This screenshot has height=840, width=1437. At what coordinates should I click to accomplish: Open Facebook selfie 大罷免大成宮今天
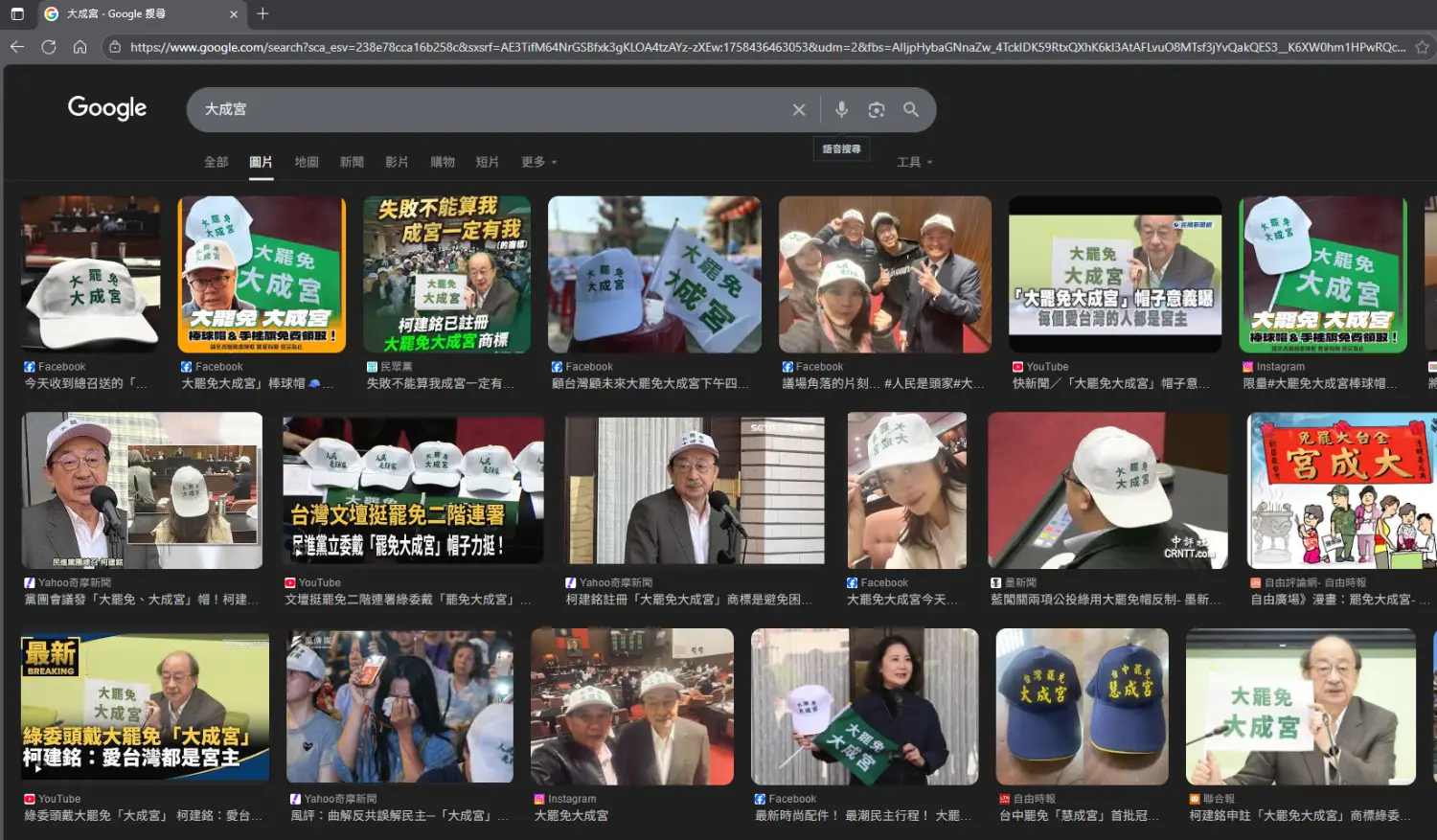[x=907, y=490]
